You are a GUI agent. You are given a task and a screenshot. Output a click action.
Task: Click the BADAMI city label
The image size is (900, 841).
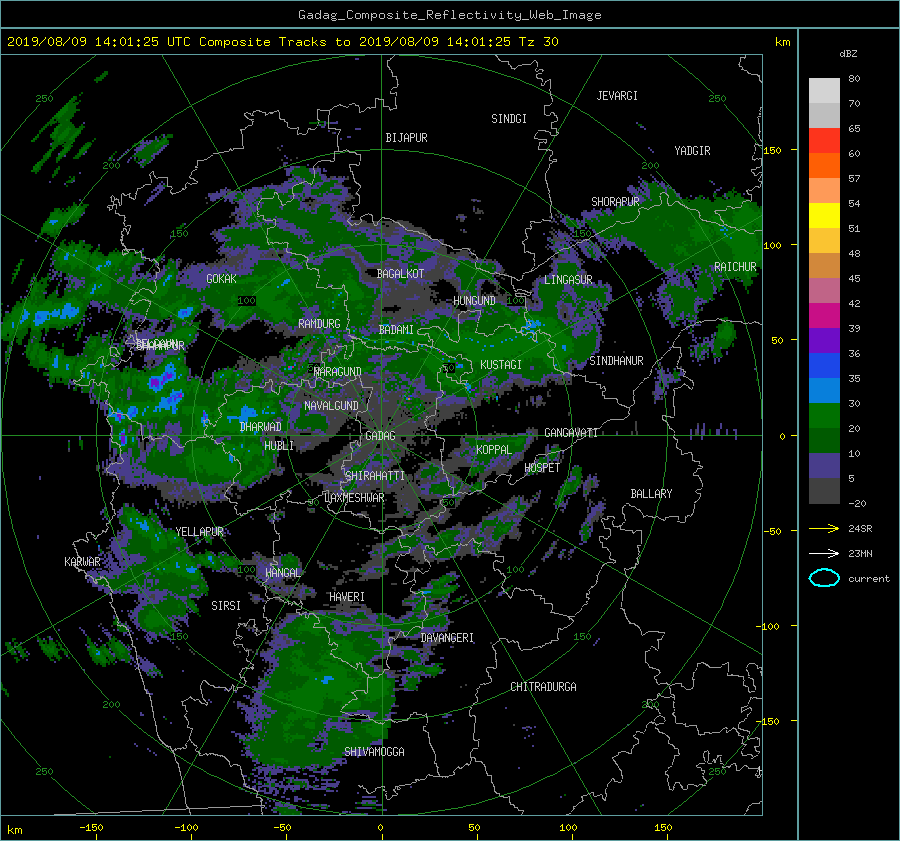tap(396, 330)
